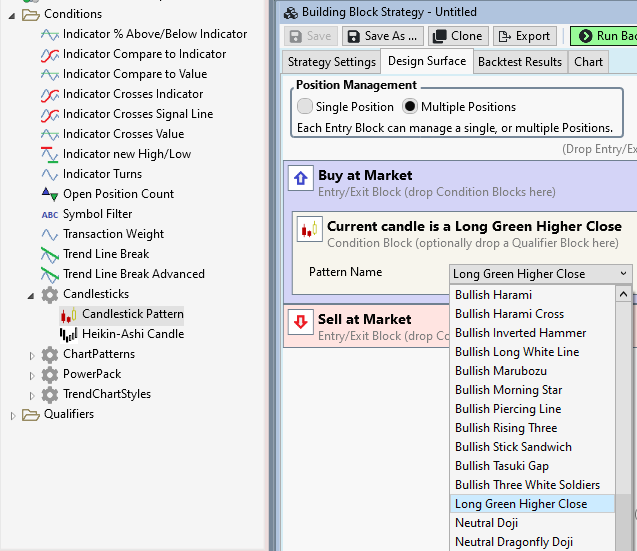Switch to the Backtest Results tab

[519, 62]
